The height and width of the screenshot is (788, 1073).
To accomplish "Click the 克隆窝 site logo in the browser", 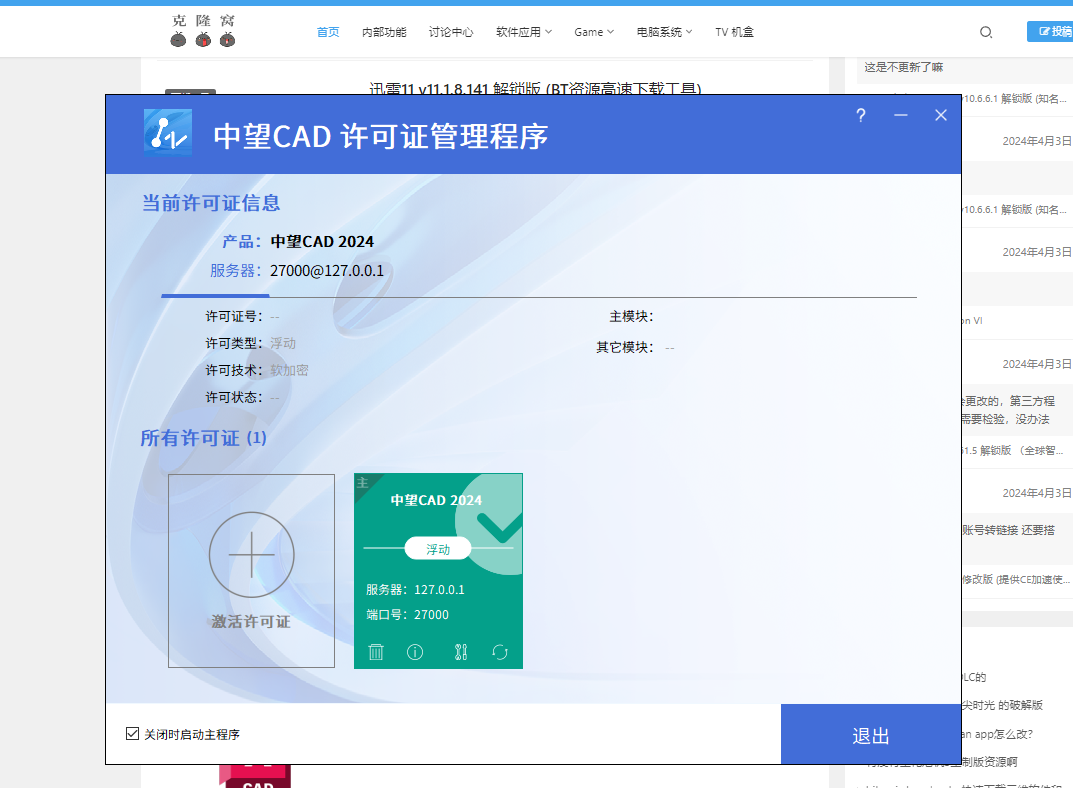I will (203, 31).
